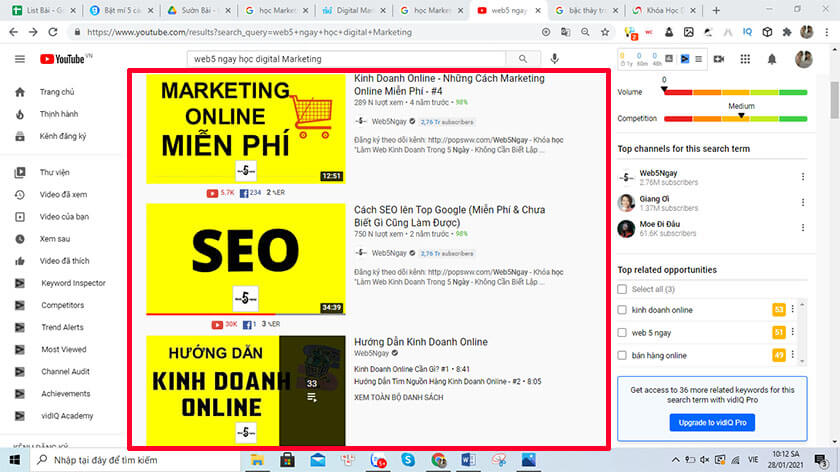Open Hướng Dẫn Kinh Doanh Online playlist thumbnail
Screen dimensions: 840x472
[x=246, y=391]
